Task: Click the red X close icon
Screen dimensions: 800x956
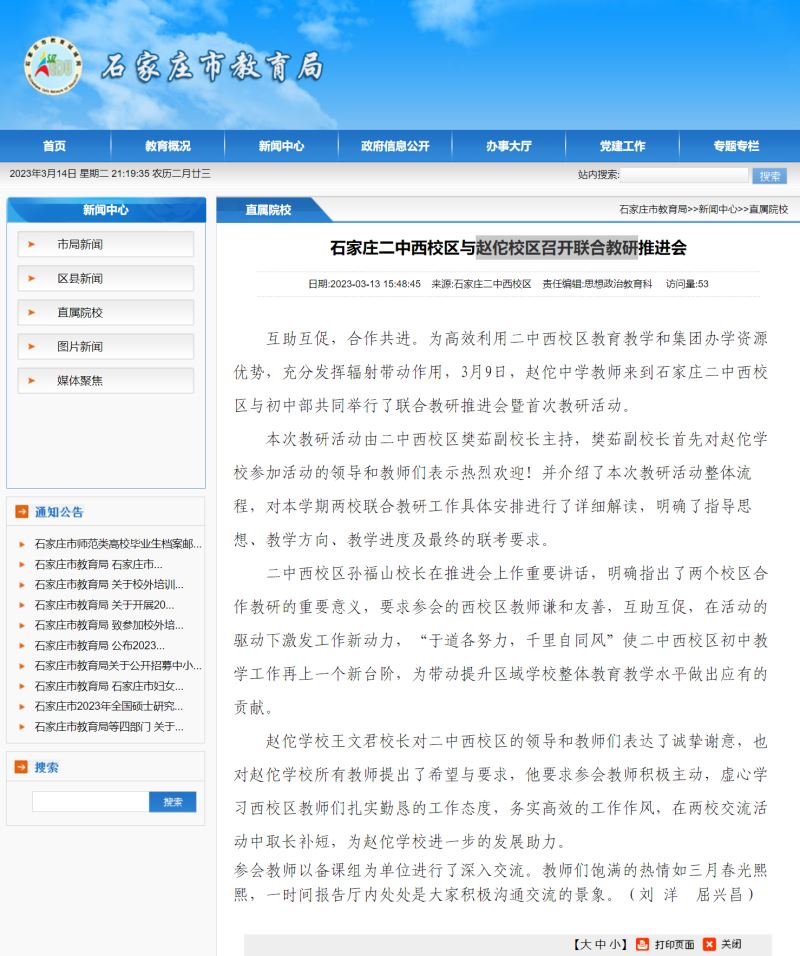Action: coord(709,944)
